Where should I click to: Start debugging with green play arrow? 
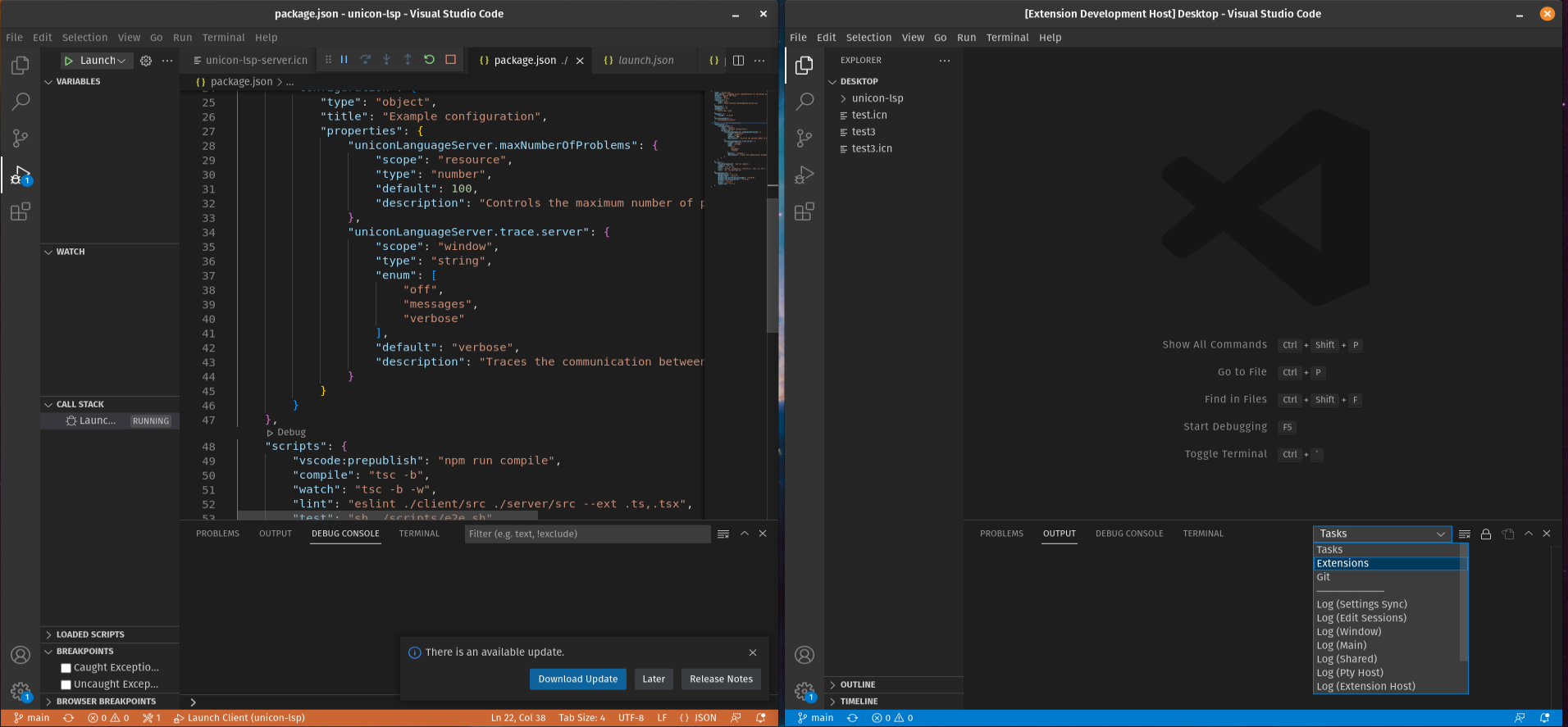click(x=69, y=61)
